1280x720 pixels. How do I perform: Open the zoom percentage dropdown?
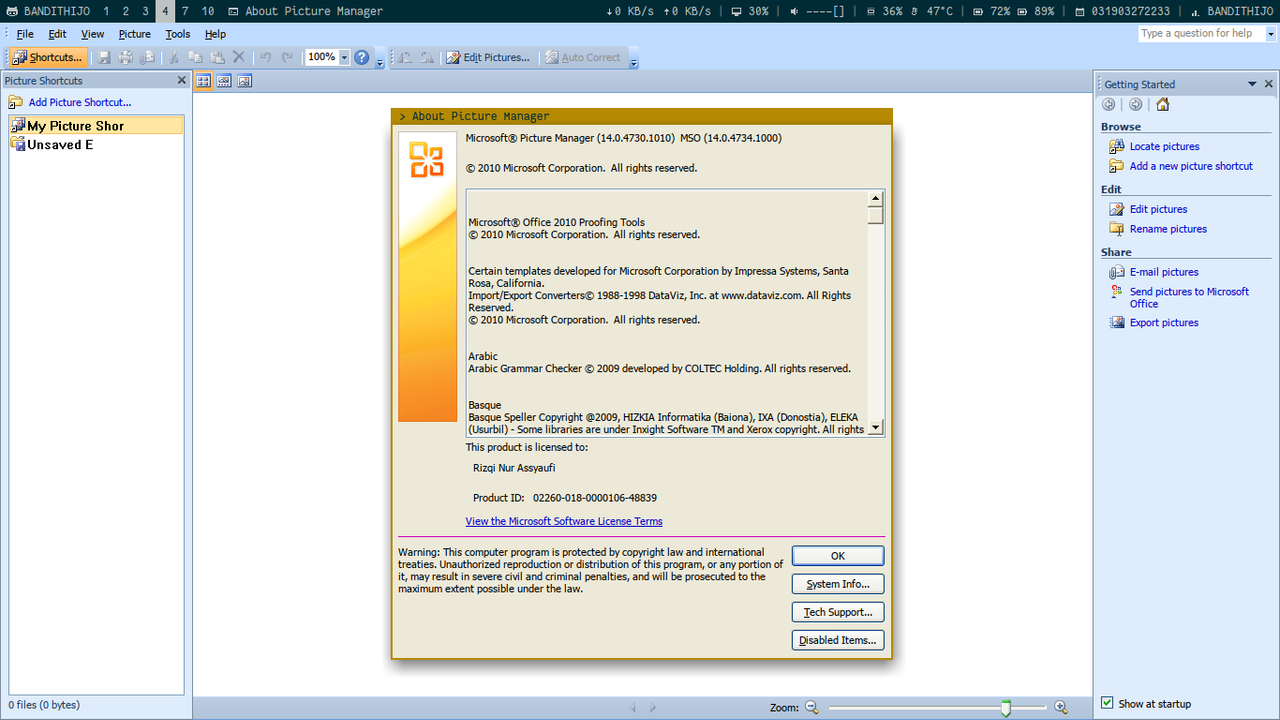(345, 58)
